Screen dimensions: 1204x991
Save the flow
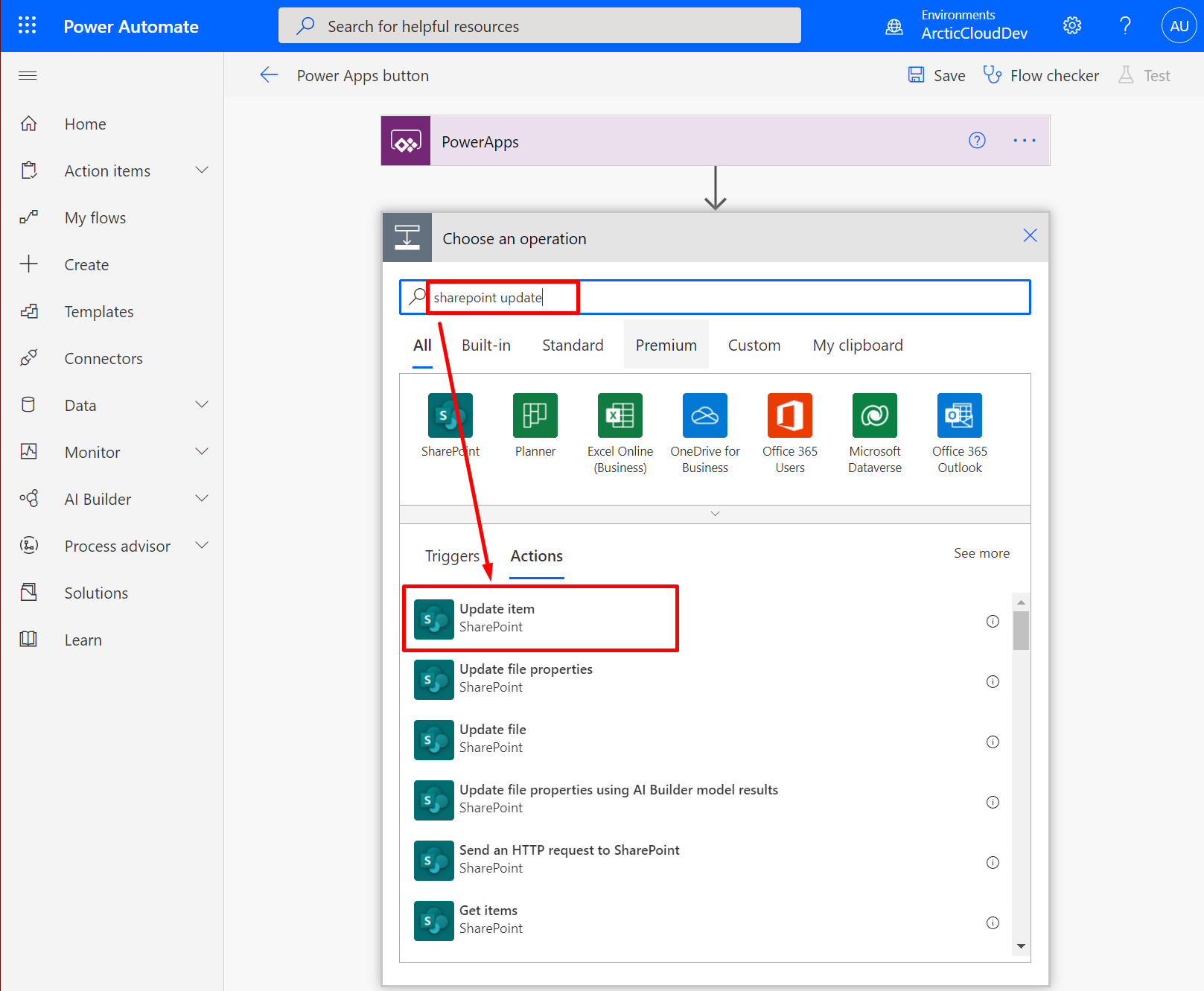coord(937,75)
